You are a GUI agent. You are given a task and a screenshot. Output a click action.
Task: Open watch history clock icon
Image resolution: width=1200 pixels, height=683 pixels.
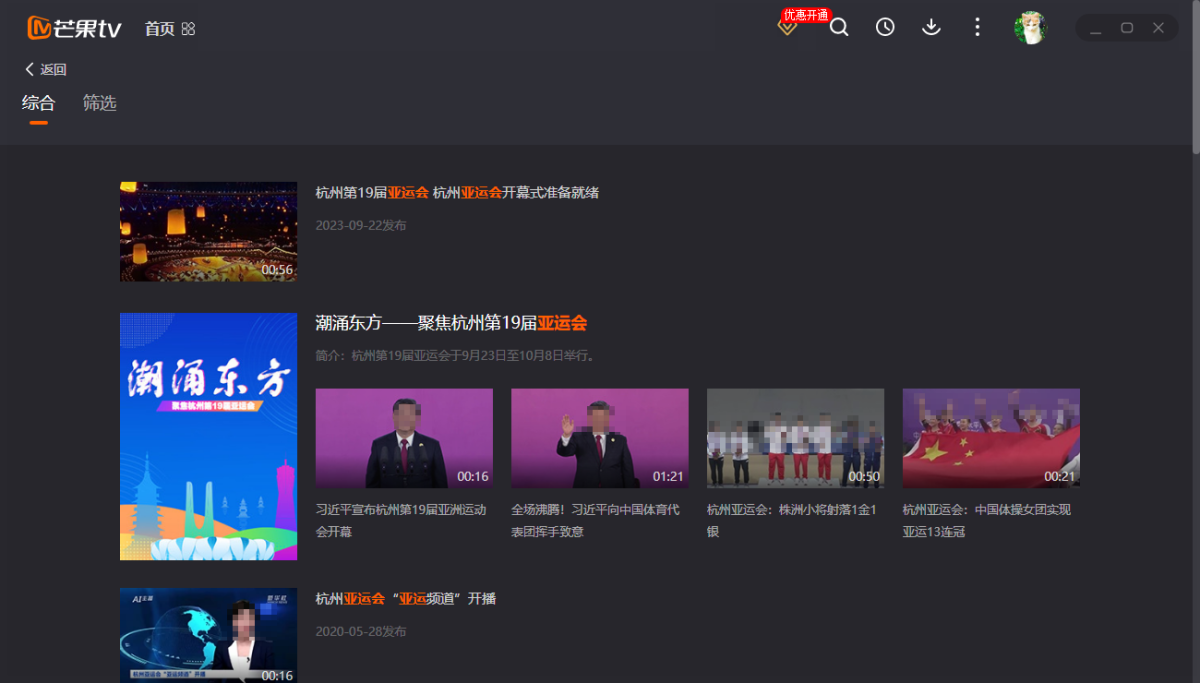pyautogui.click(x=885, y=28)
